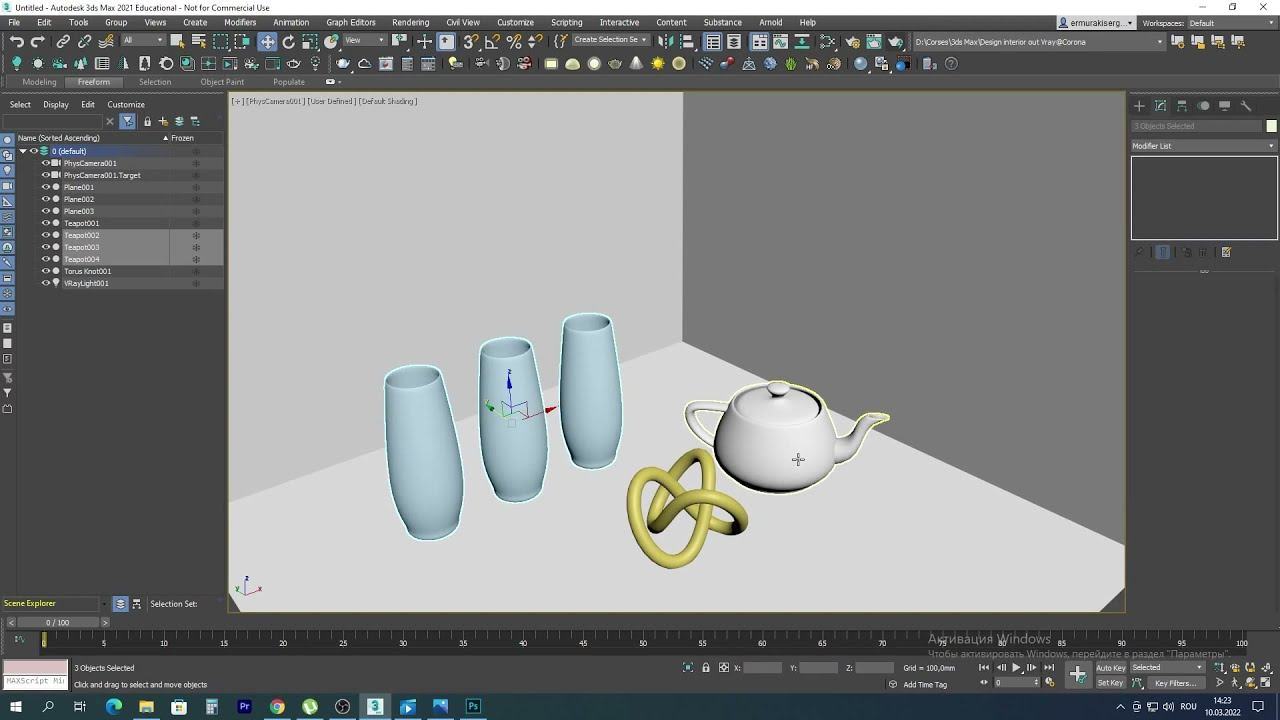Open Create Selection Set dropdown
1280x720 pixels.
[610, 40]
